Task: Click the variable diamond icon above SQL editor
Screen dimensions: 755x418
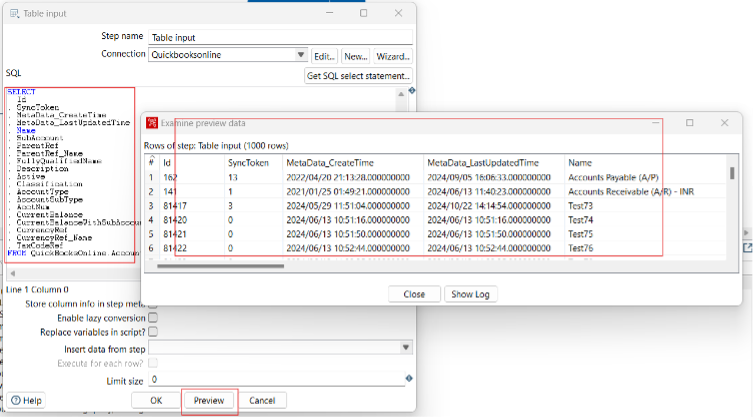Action: (x=411, y=91)
